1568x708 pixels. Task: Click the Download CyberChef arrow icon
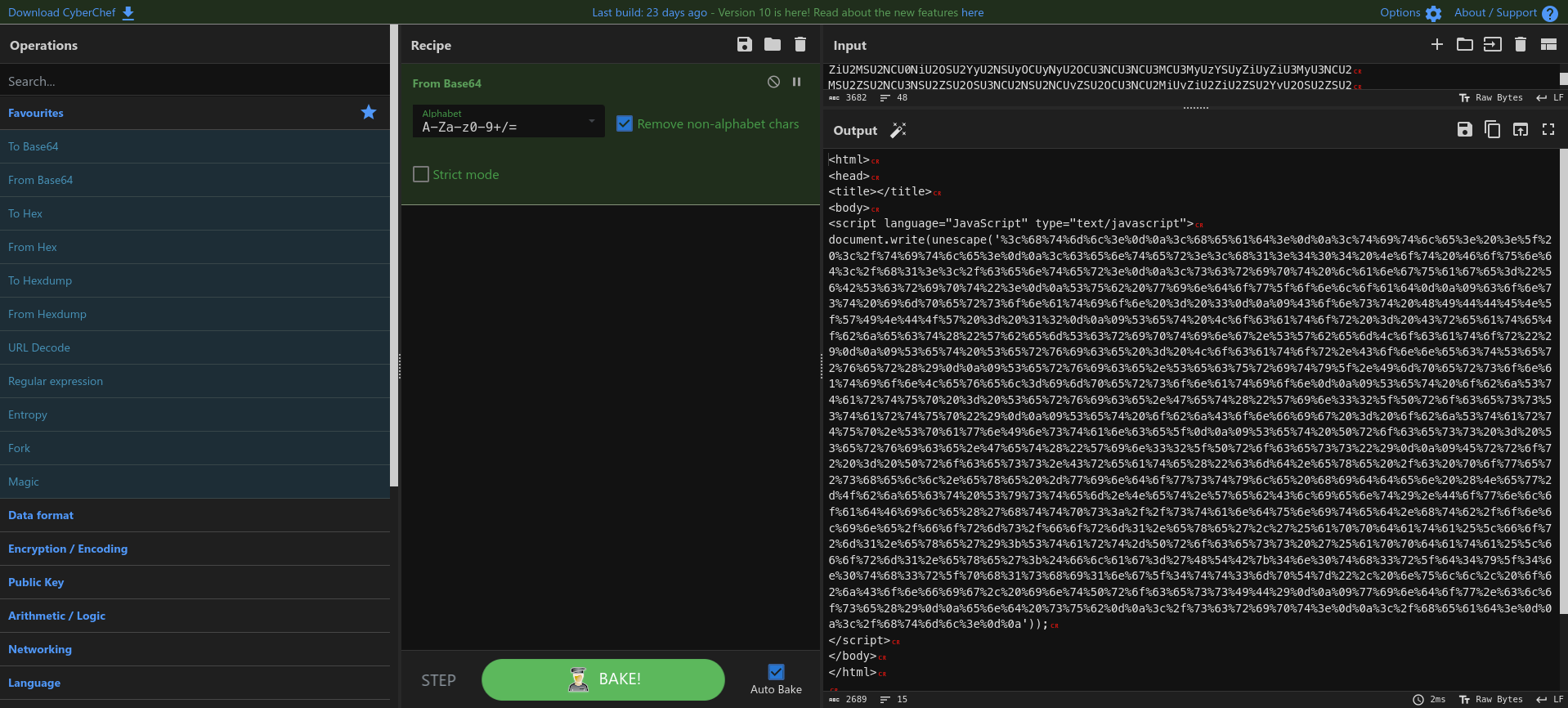click(128, 13)
